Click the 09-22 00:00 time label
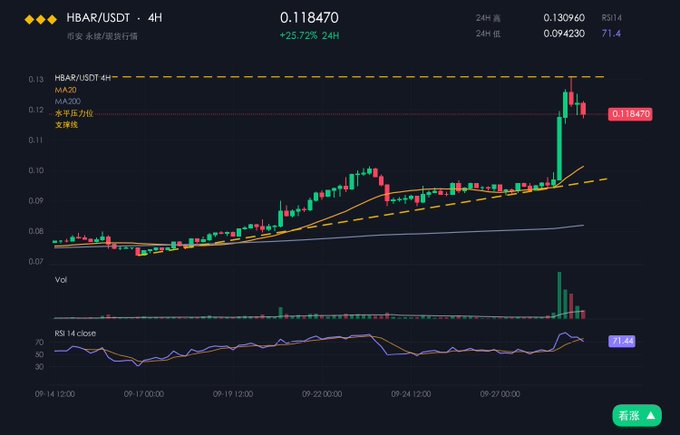 pos(322,394)
